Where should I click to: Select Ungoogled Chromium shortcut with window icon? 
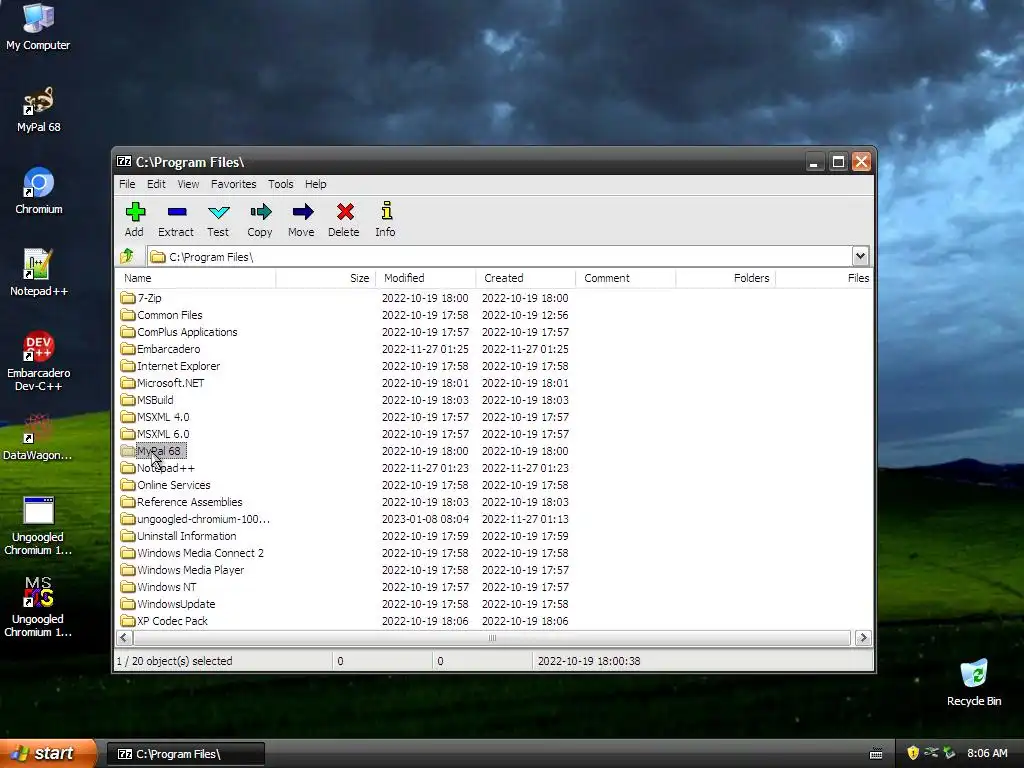click(38, 526)
